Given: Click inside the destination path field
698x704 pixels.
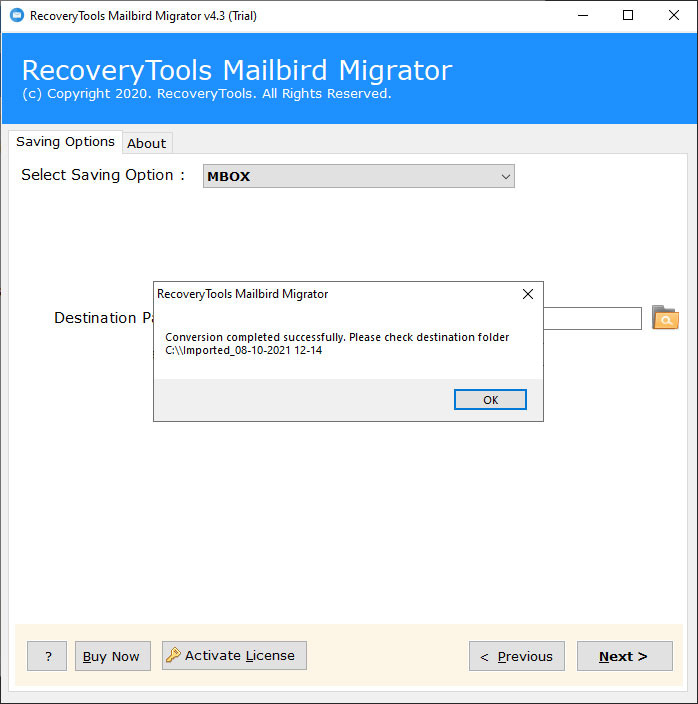Looking at the screenshot, I should (x=592, y=318).
